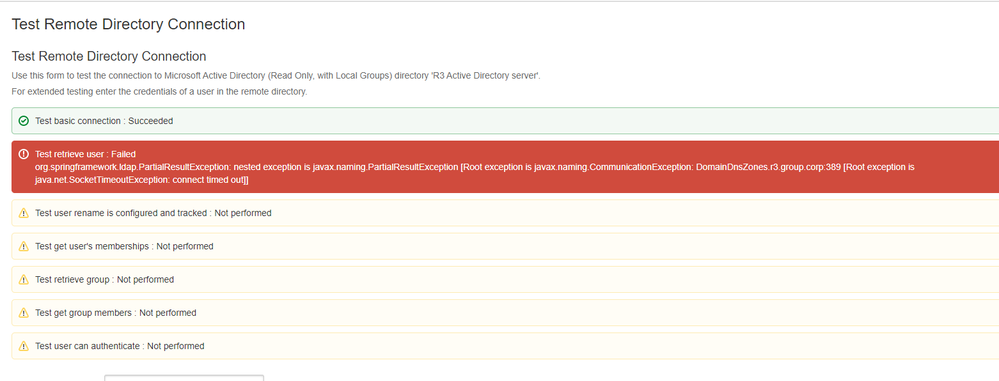Click the large 'Test Remote Directory Connection' page title

tap(128, 24)
